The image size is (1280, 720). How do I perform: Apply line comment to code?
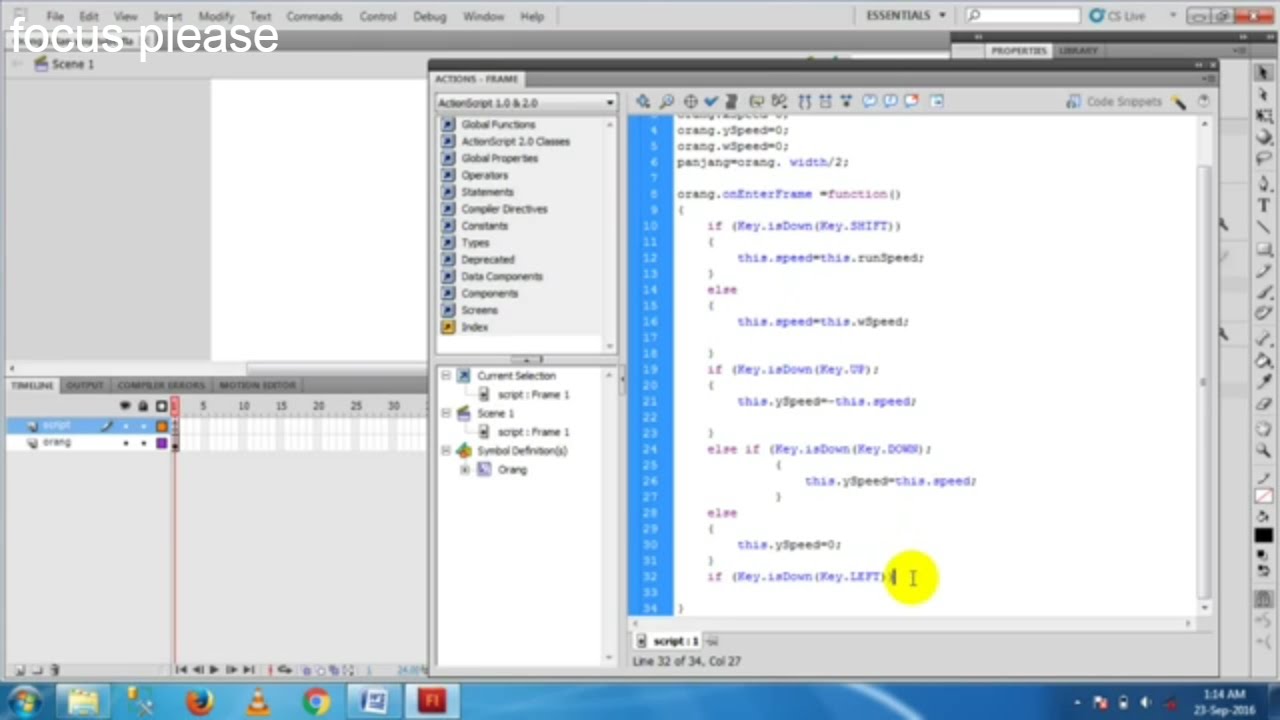(x=890, y=102)
